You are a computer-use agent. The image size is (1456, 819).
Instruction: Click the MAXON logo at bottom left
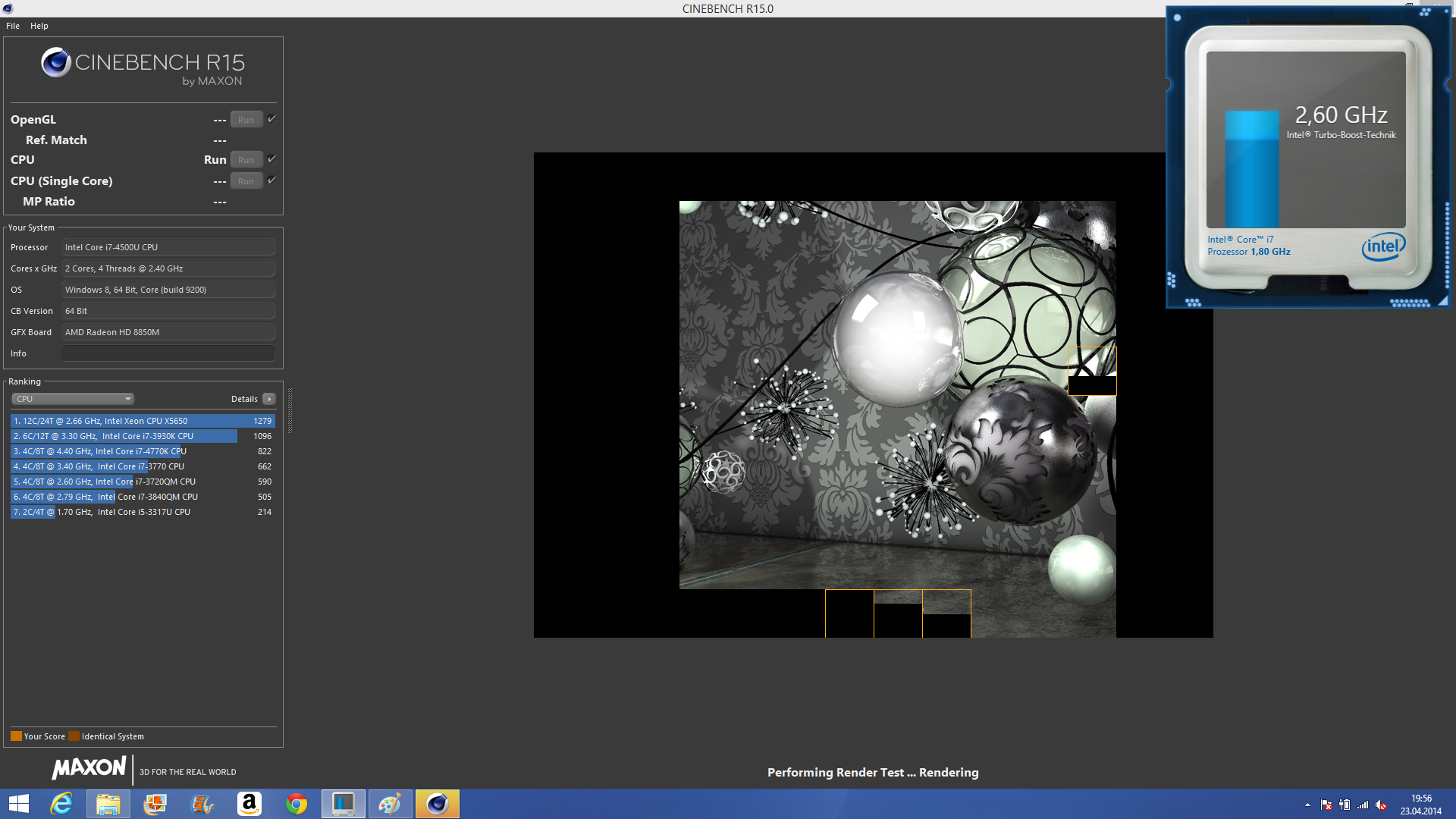click(89, 767)
